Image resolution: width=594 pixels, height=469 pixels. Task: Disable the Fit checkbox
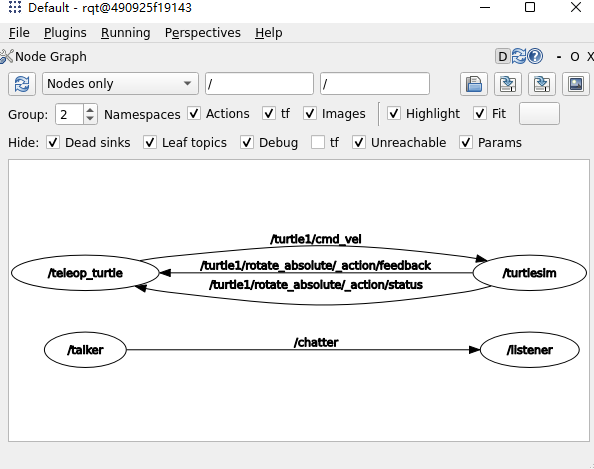tap(480, 113)
